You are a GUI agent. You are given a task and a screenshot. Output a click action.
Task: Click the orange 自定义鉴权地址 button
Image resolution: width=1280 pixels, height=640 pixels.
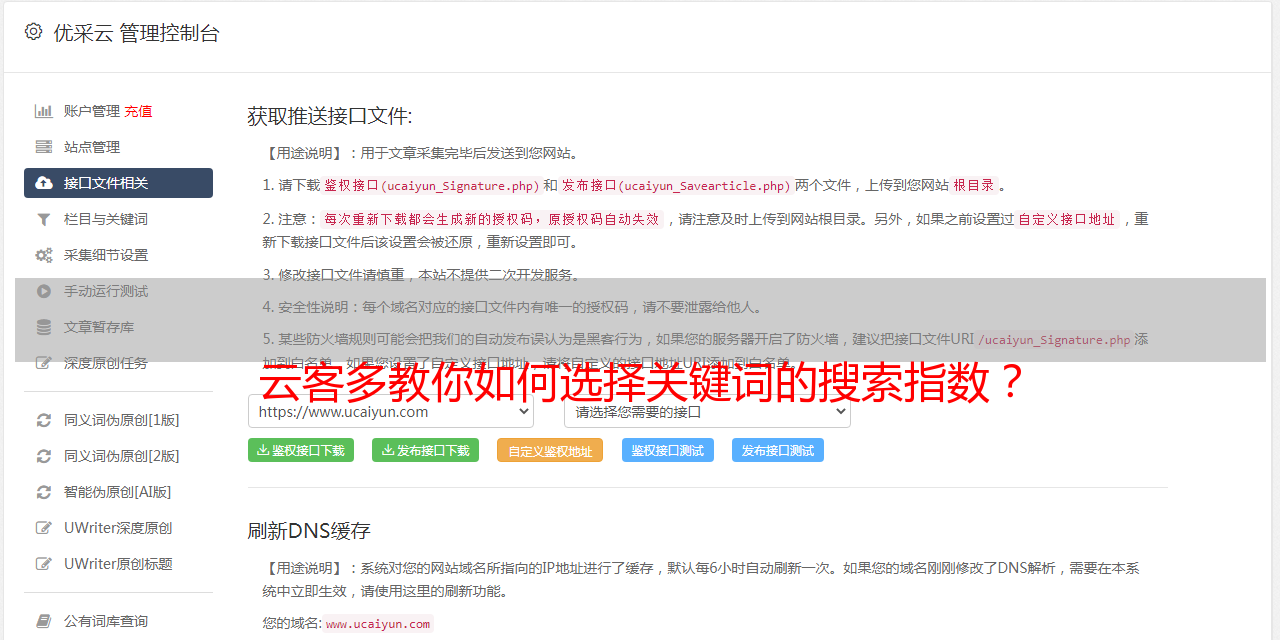(550, 450)
